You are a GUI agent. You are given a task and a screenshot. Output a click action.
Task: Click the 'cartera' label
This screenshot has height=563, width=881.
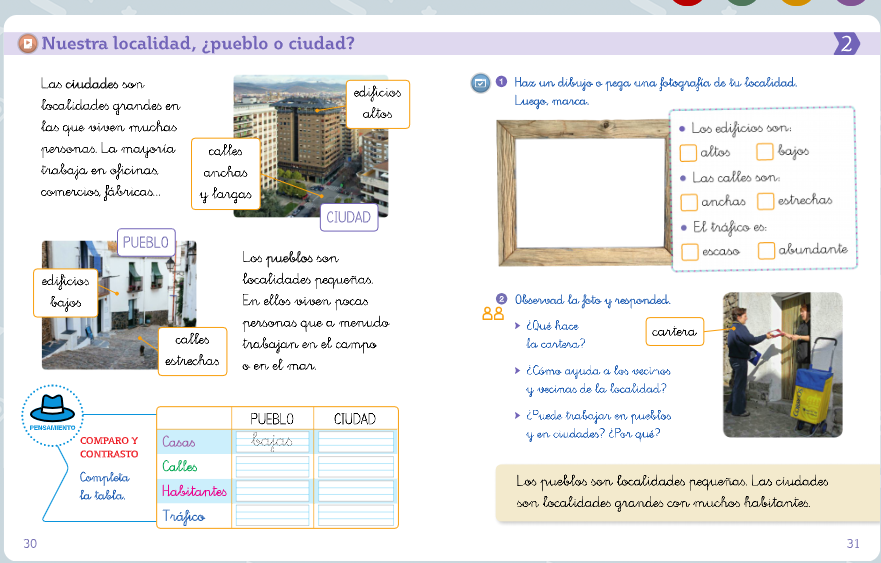(x=674, y=332)
